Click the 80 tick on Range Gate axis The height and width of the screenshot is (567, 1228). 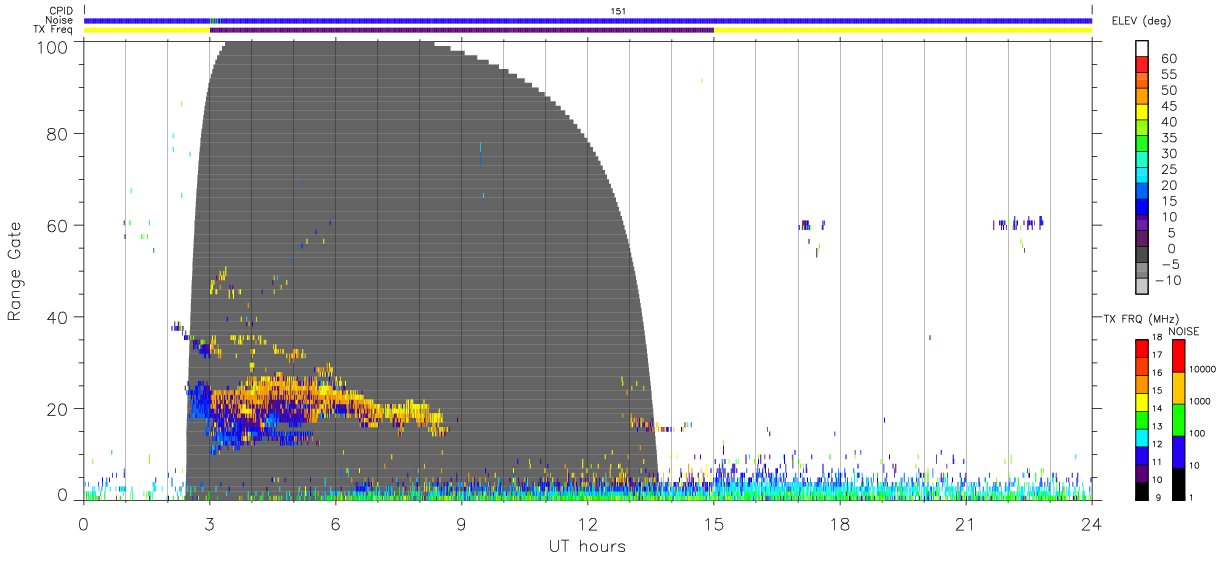tap(58, 133)
